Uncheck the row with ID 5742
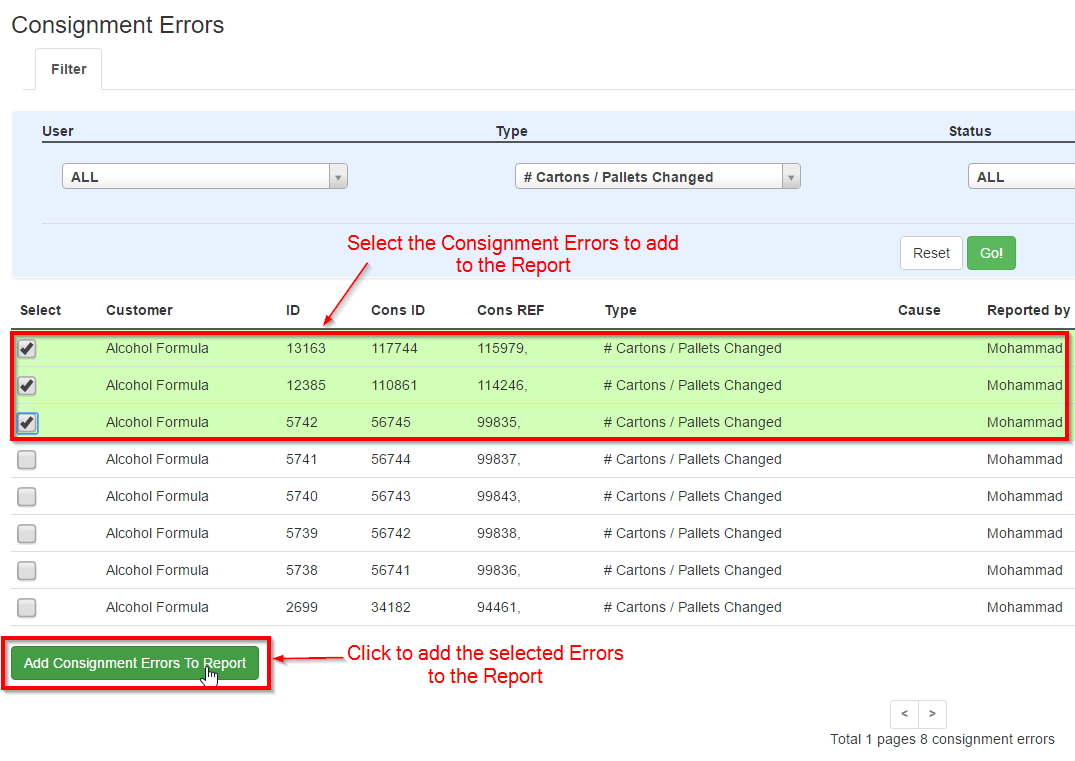Image resolution: width=1075 pixels, height=761 pixels. [x=26, y=422]
